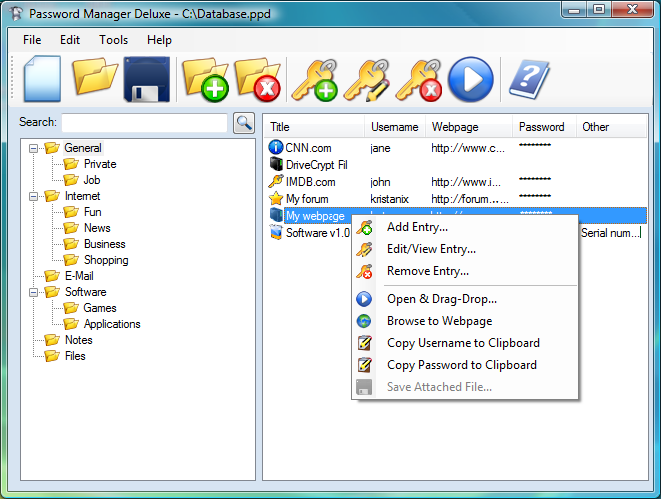661x499 pixels.
Task: Sort entries by Username column header
Action: point(394,127)
